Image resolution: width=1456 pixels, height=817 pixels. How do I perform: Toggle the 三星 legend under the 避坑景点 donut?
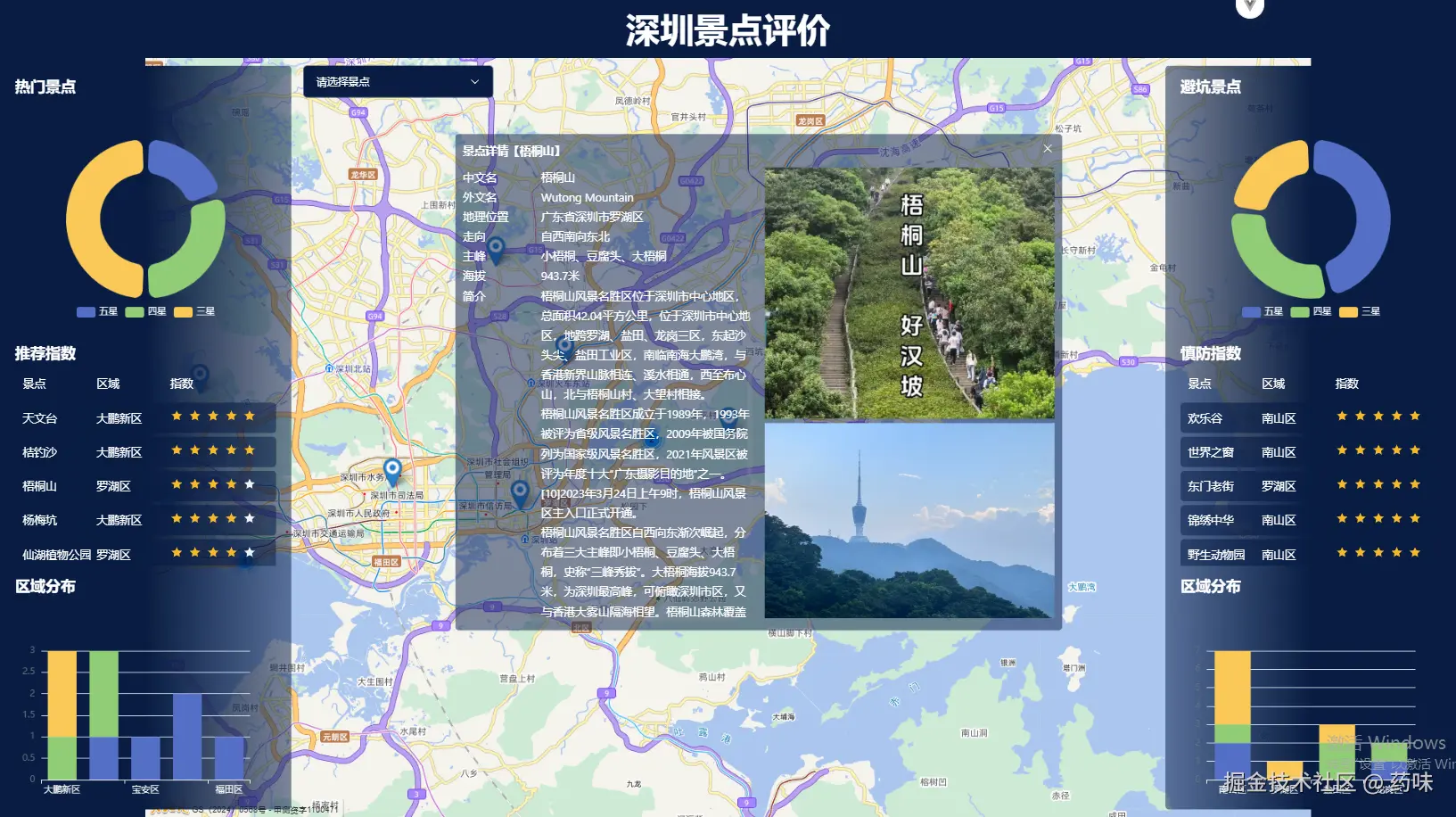click(x=1360, y=310)
